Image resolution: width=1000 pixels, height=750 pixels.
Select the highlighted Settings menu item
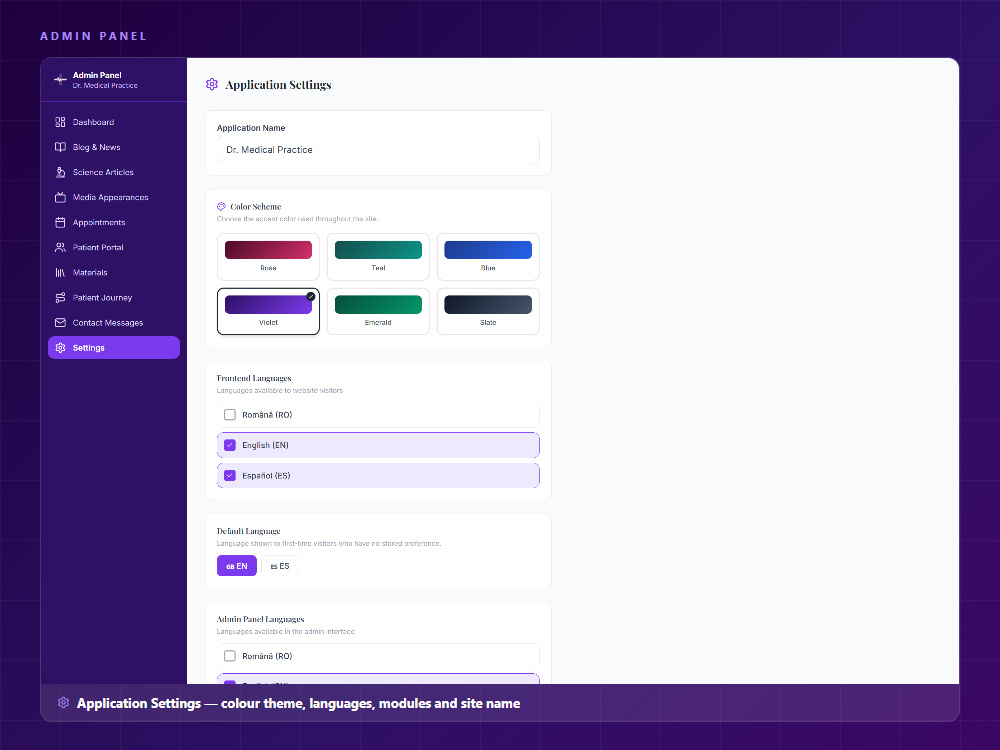click(114, 348)
